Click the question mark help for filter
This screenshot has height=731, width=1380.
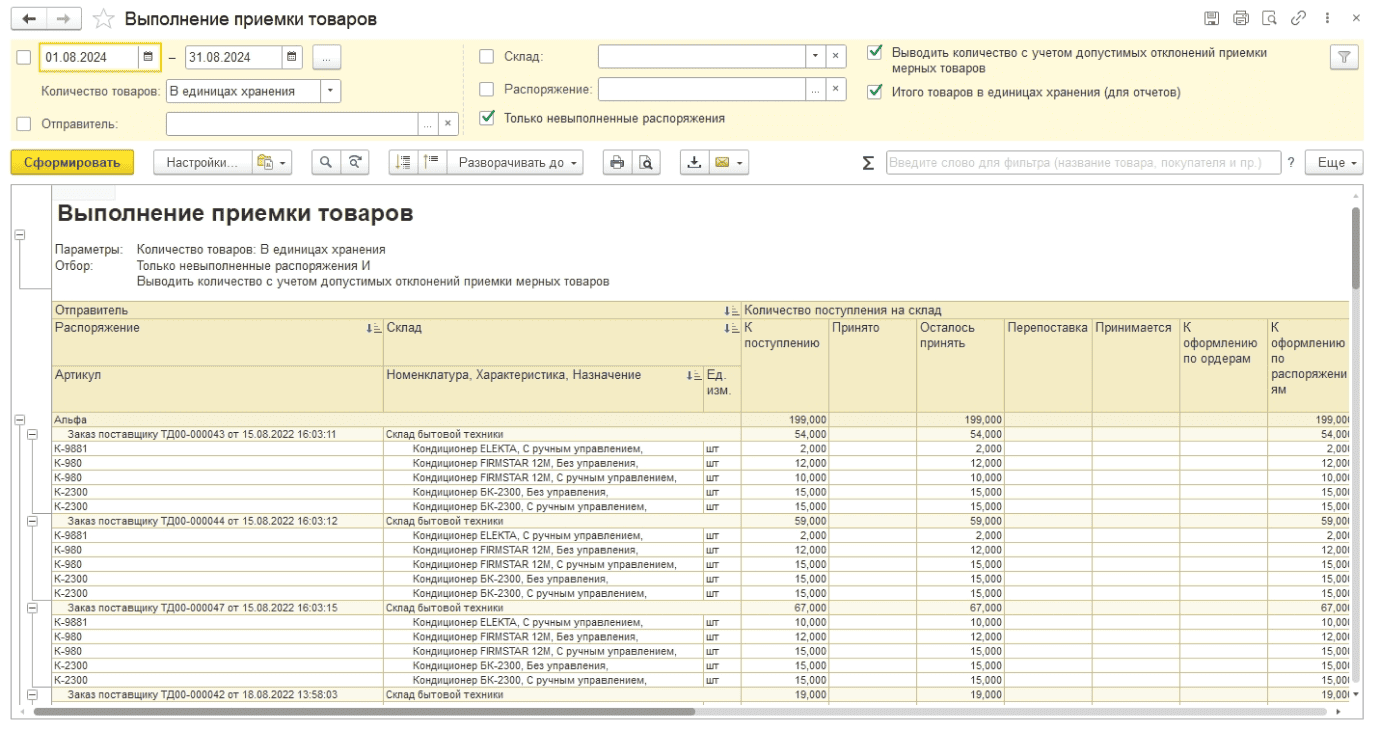coord(1291,163)
